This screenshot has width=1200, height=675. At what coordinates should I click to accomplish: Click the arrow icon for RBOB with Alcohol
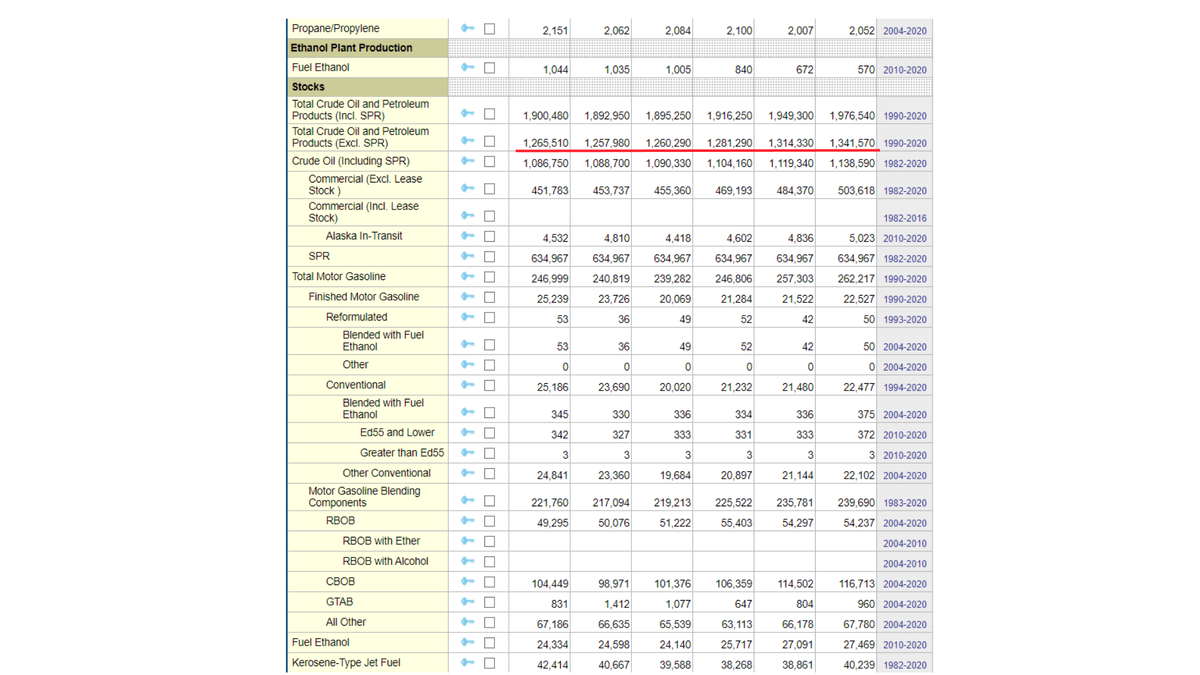467,561
